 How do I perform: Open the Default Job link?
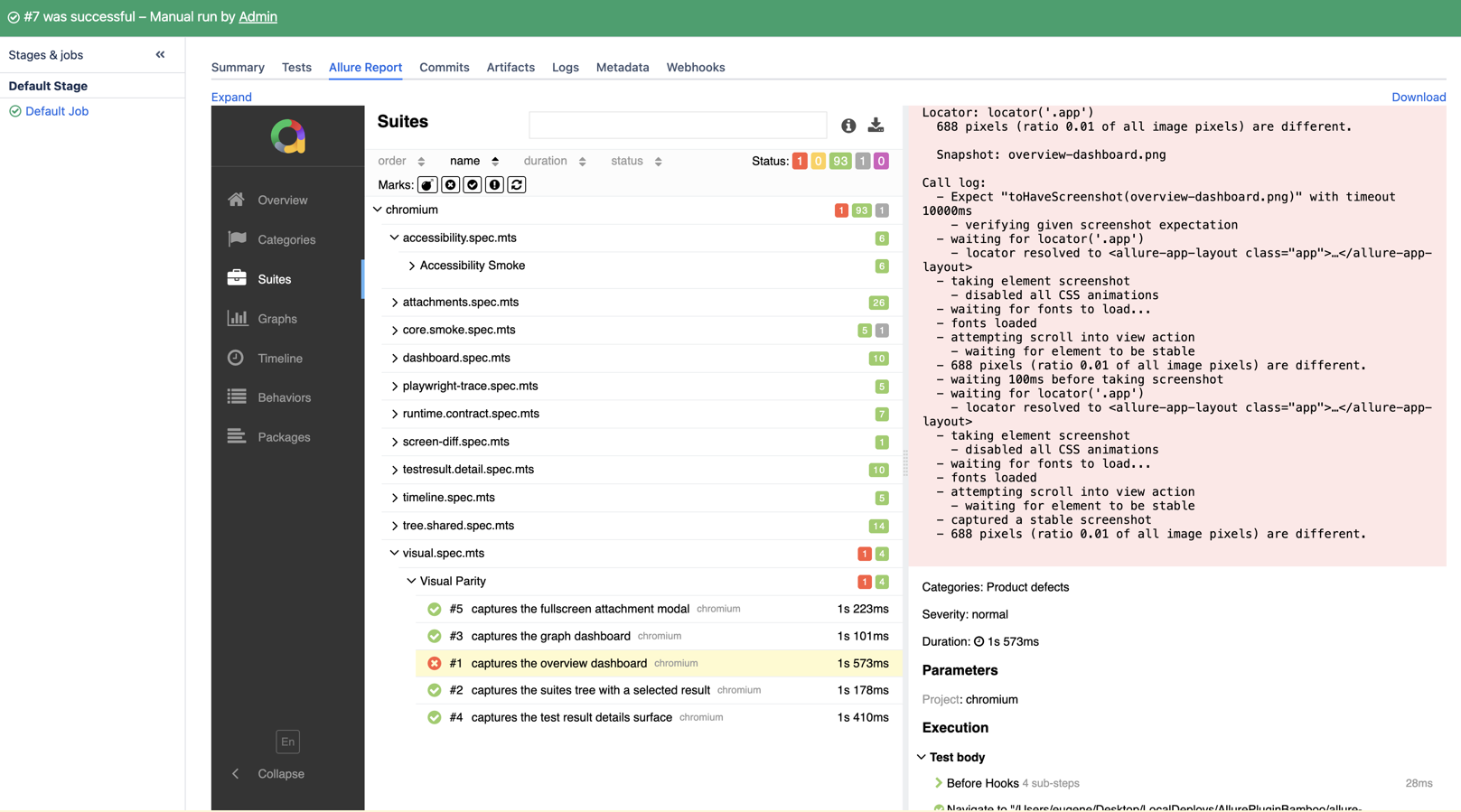point(57,111)
